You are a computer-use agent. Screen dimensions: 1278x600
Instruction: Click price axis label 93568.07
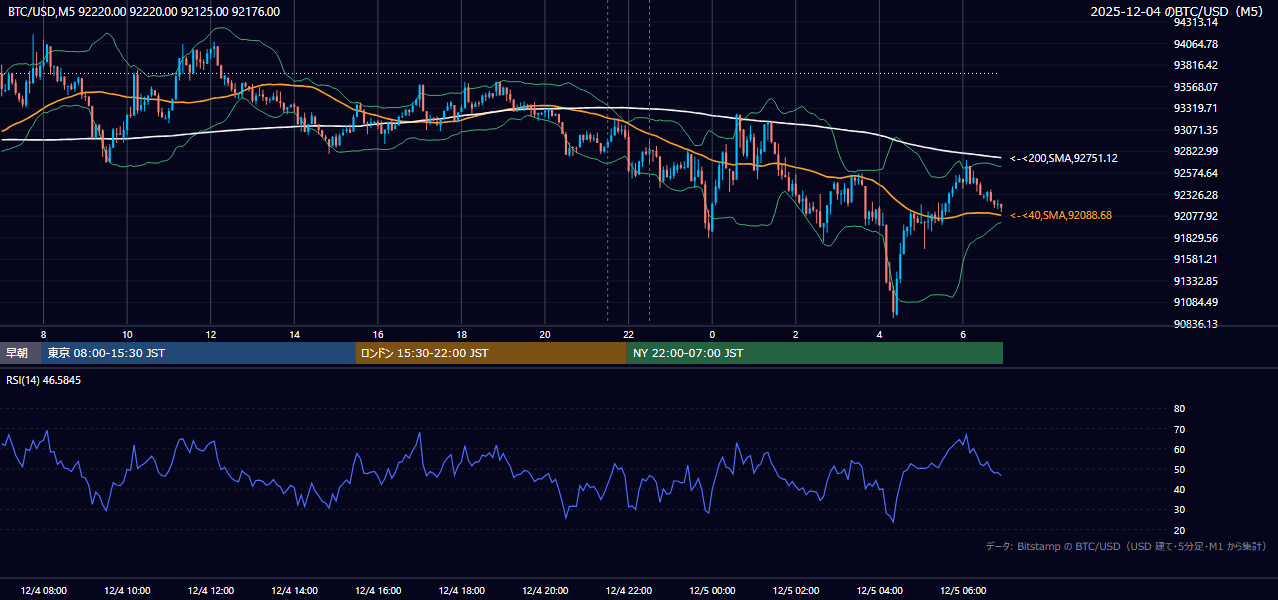tap(1195, 87)
